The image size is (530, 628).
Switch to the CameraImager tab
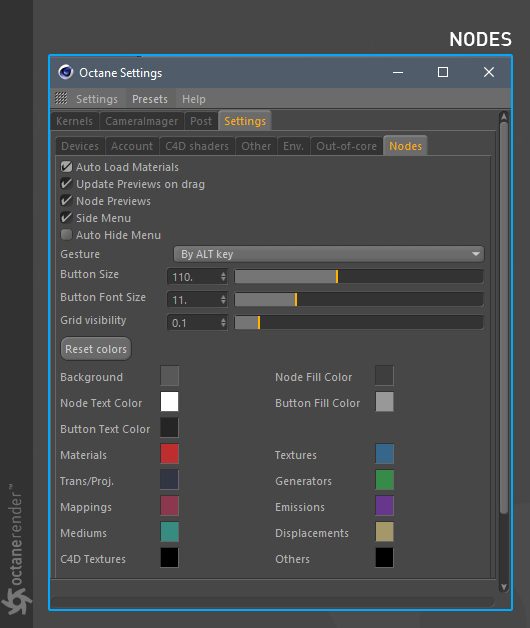[141, 121]
